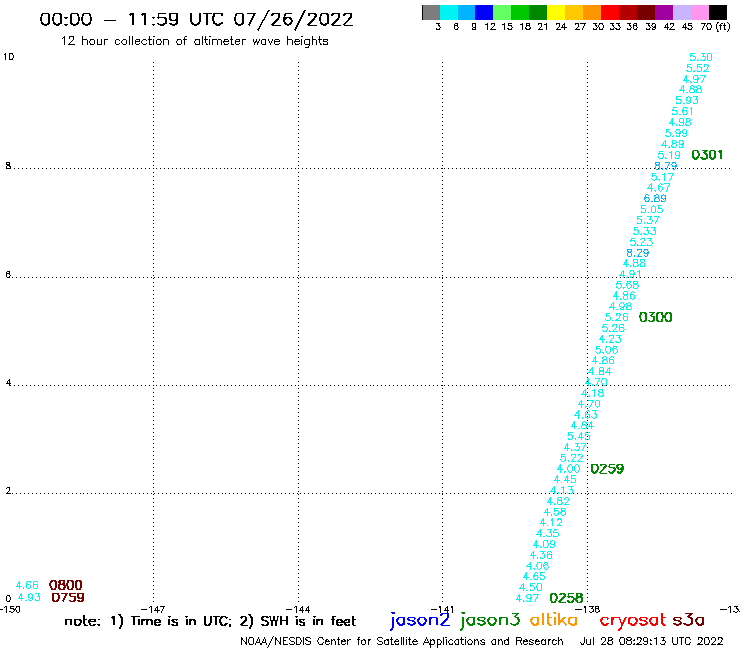Viewport: 740px width, 650px height.
Task: Click the bright red swatch in the color scale
Action: [610, 12]
